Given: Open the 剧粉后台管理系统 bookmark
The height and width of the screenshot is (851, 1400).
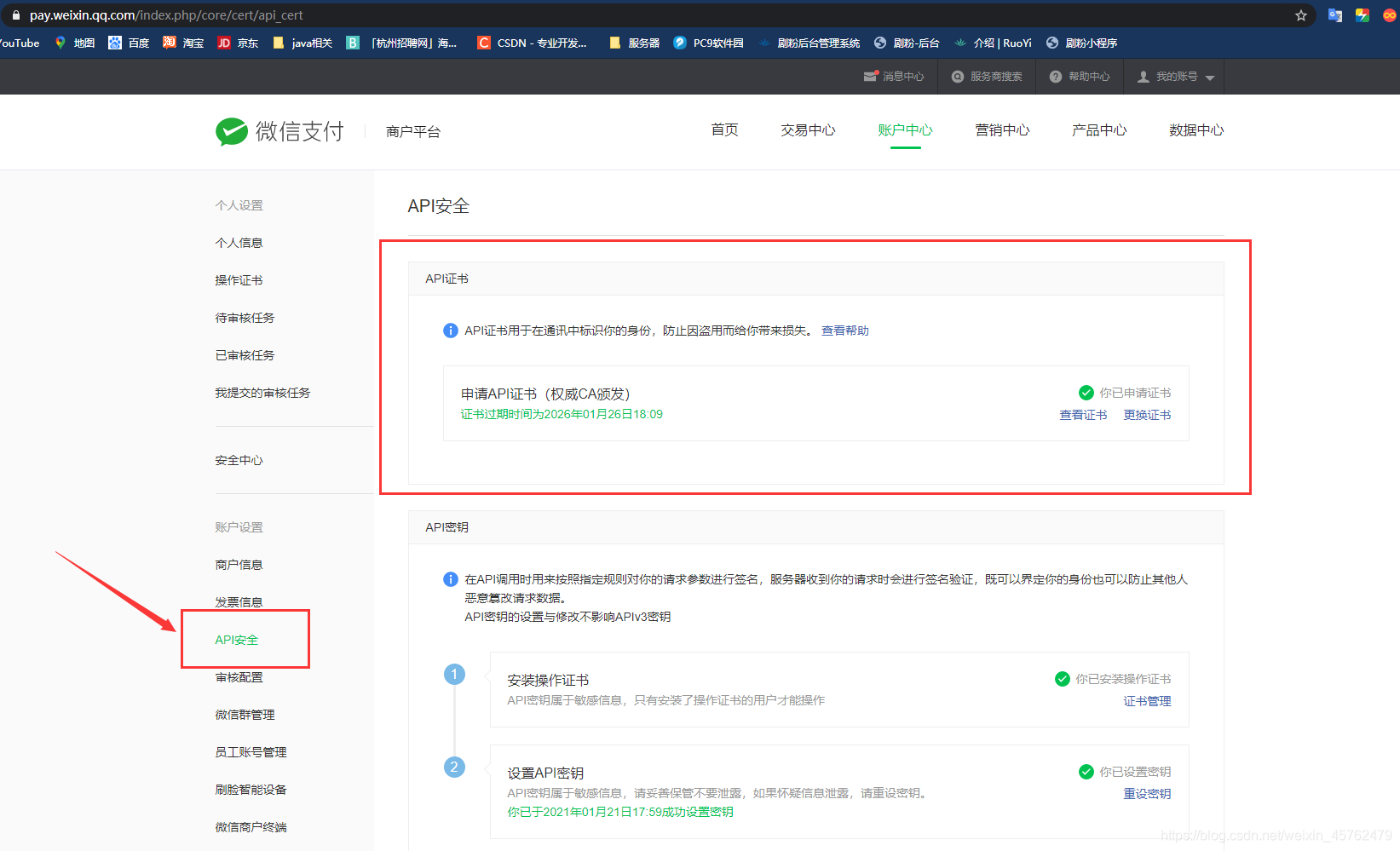Looking at the screenshot, I should click(x=809, y=43).
